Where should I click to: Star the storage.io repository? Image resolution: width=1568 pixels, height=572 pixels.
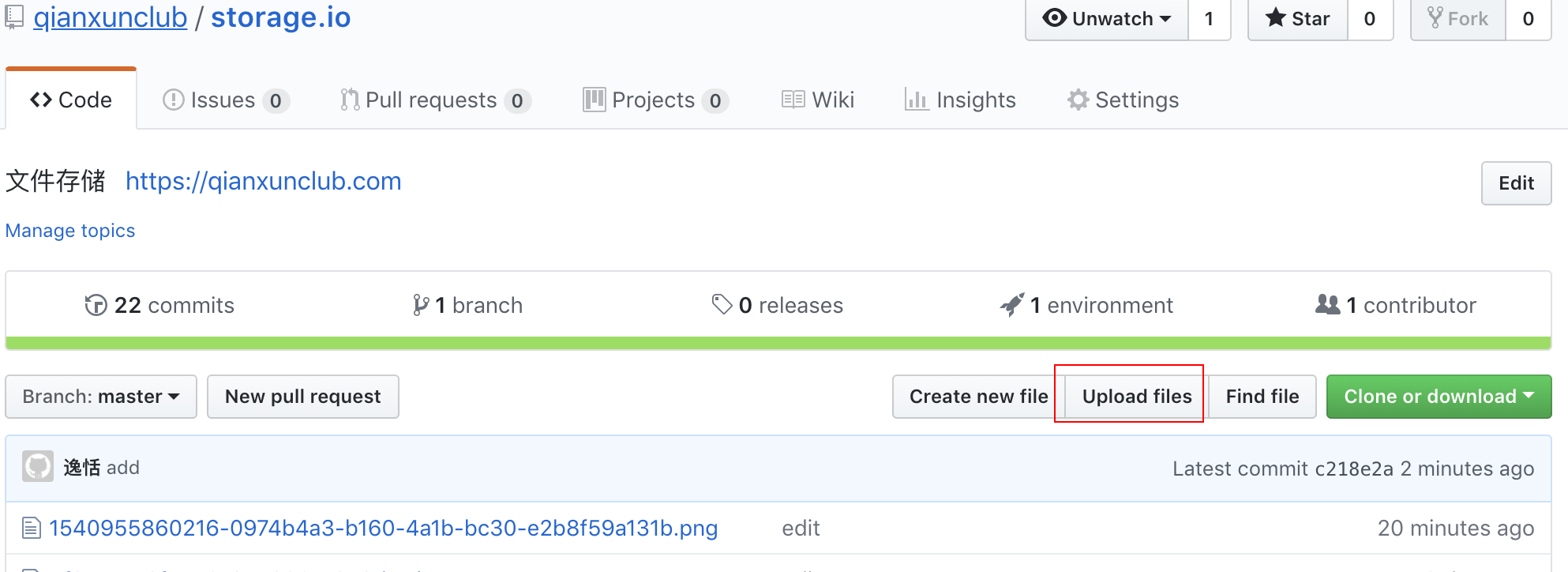tap(1297, 19)
